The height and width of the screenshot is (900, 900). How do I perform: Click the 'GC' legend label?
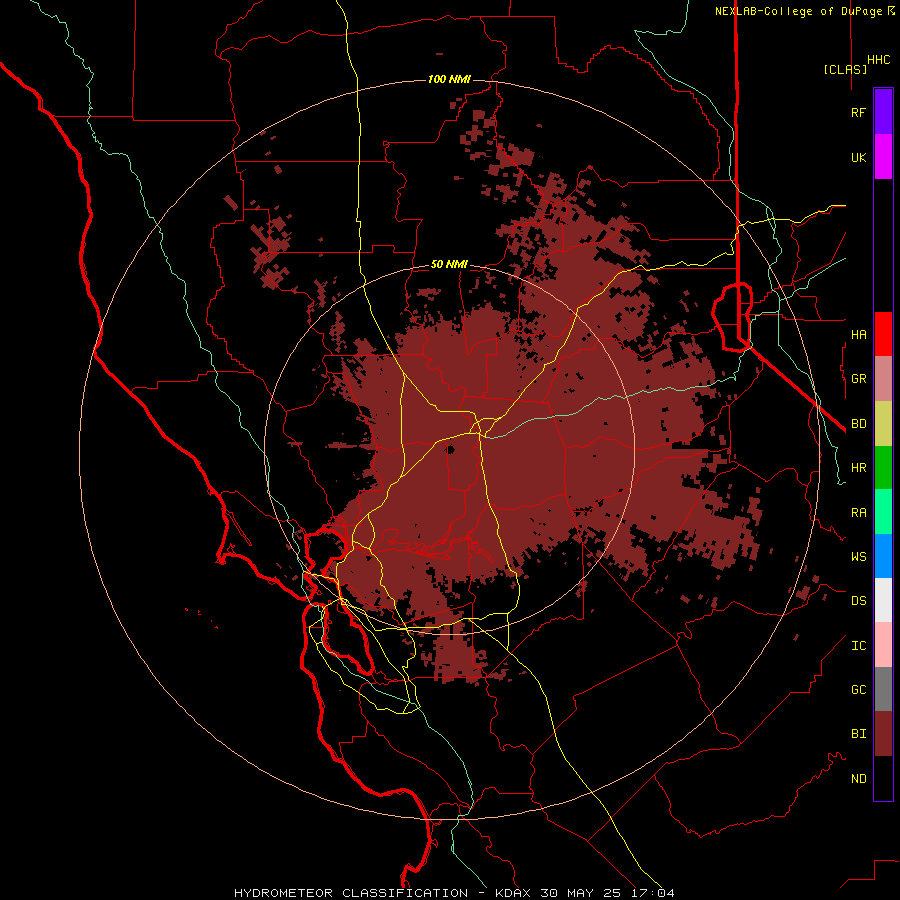pos(858,689)
